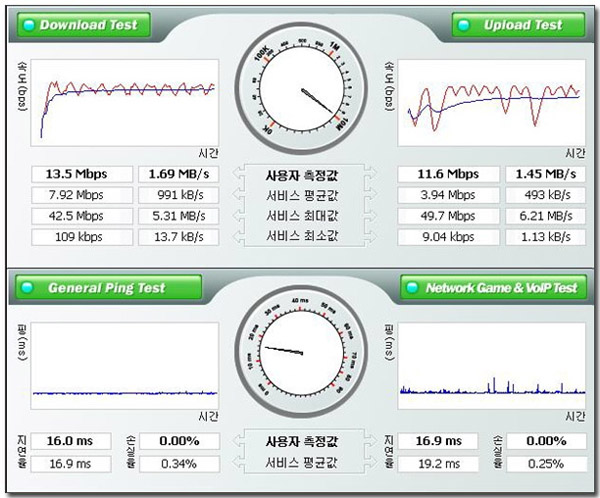
Task: Select the download speed graph
Action: pyautogui.click(x=125, y=103)
